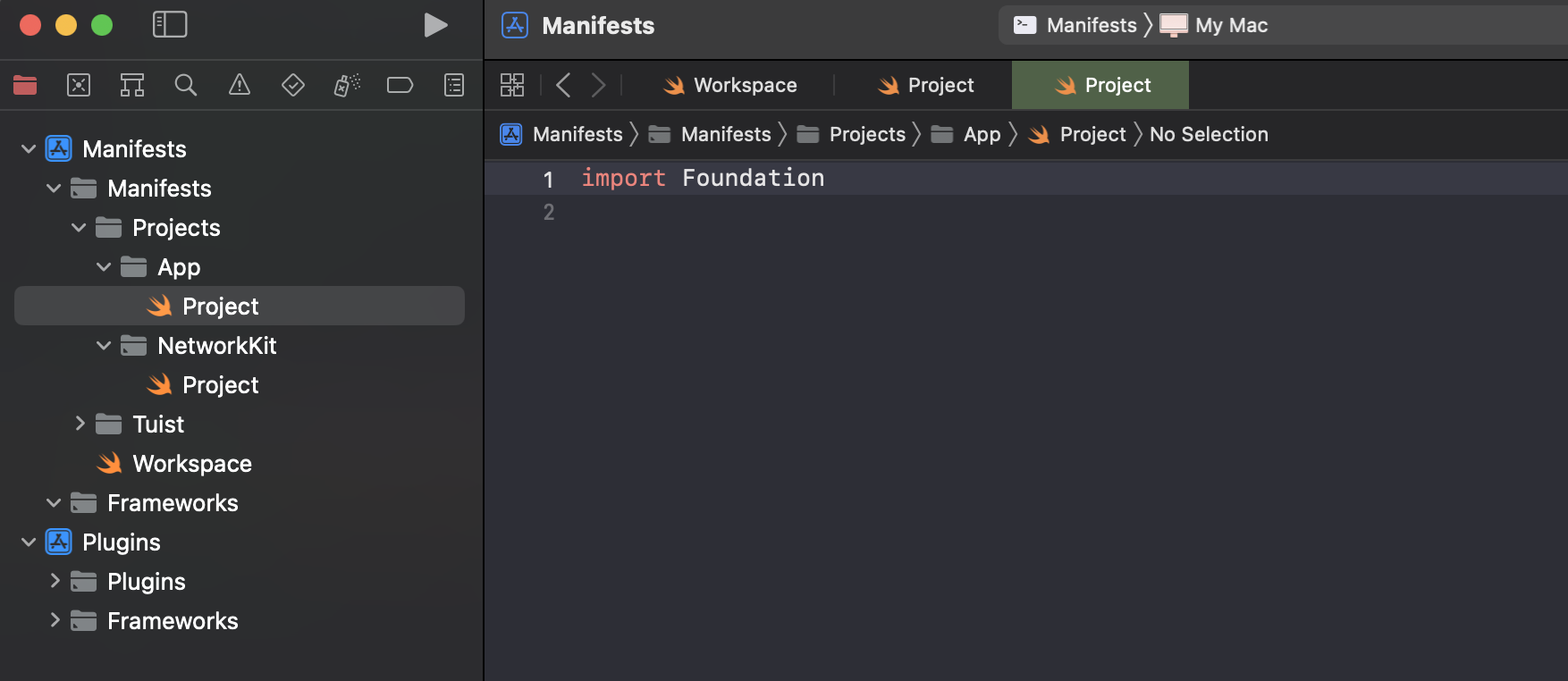Open the Workspace swift file
Screen dimensions: 1568x681
[240, 463]
